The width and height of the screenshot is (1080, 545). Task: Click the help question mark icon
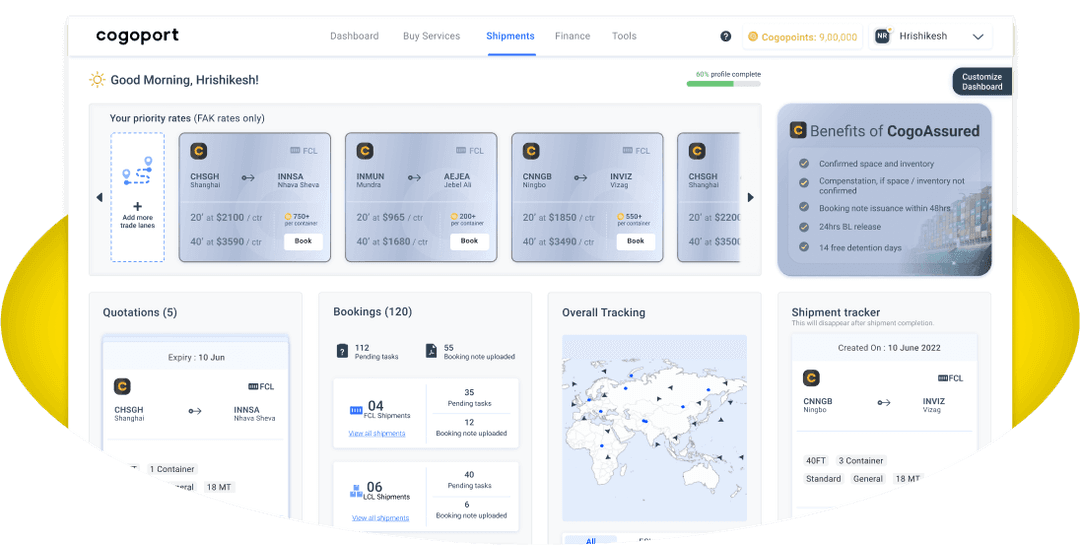(726, 36)
